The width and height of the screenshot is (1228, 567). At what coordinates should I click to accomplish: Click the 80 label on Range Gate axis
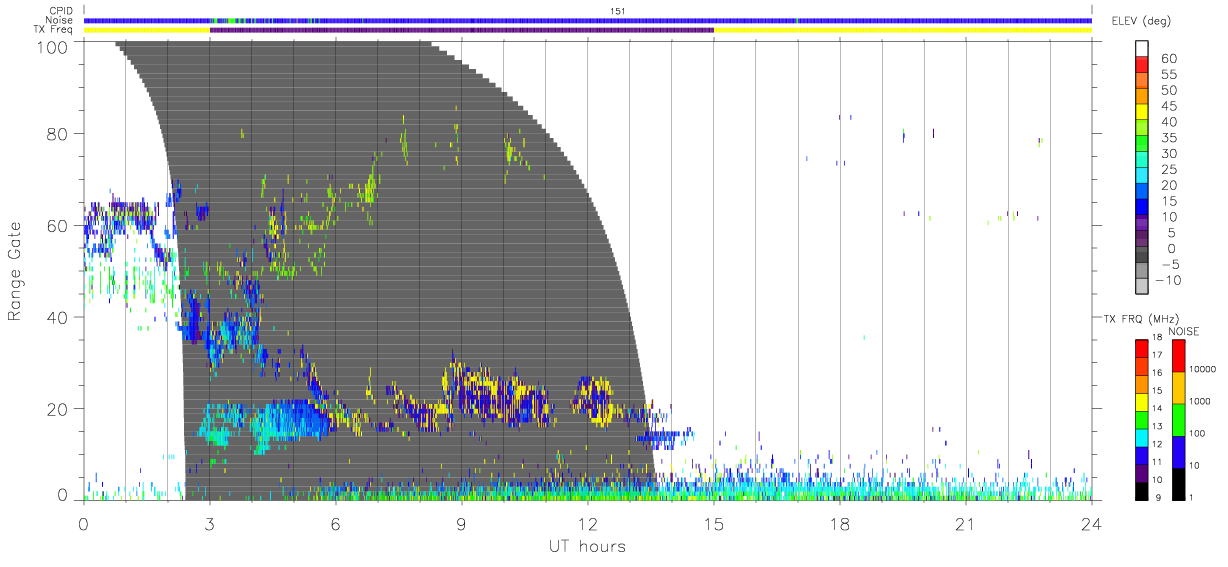point(58,134)
